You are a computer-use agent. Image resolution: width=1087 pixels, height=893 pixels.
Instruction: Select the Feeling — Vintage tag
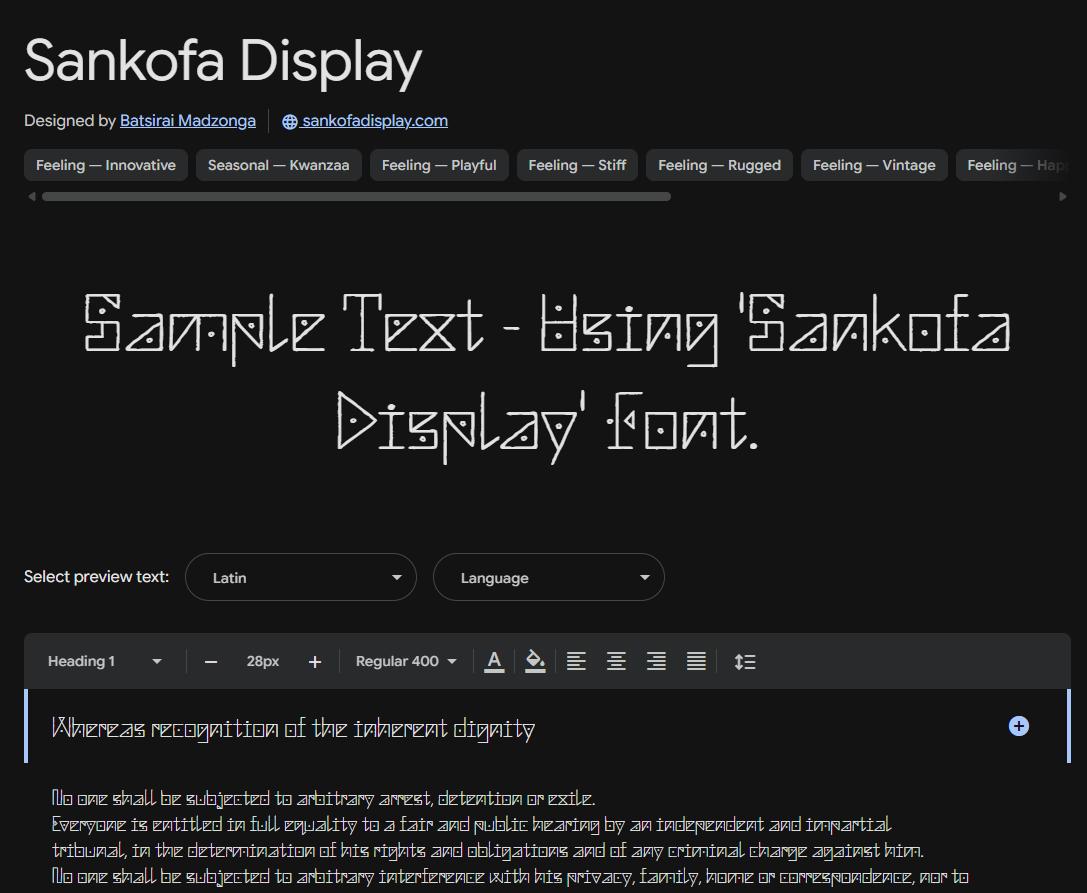pyautogui.click(x=874, y=165)
